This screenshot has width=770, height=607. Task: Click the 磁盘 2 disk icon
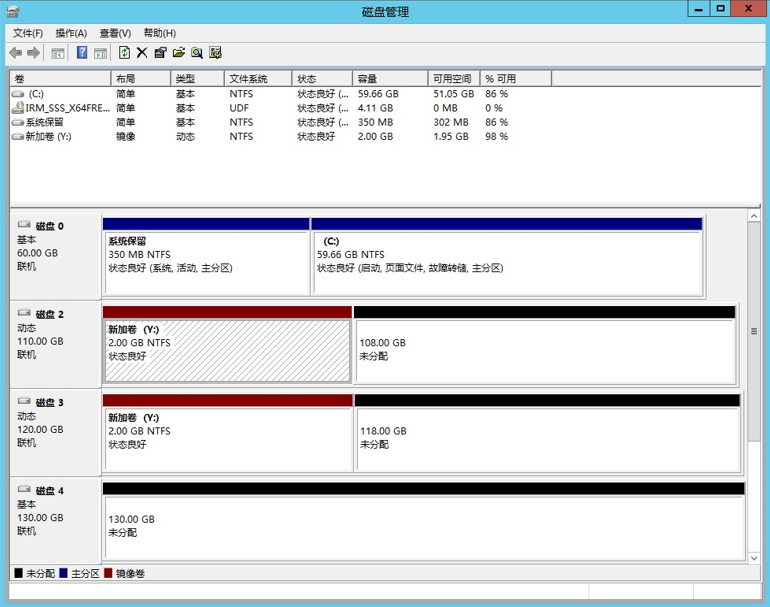pos(24,313)
